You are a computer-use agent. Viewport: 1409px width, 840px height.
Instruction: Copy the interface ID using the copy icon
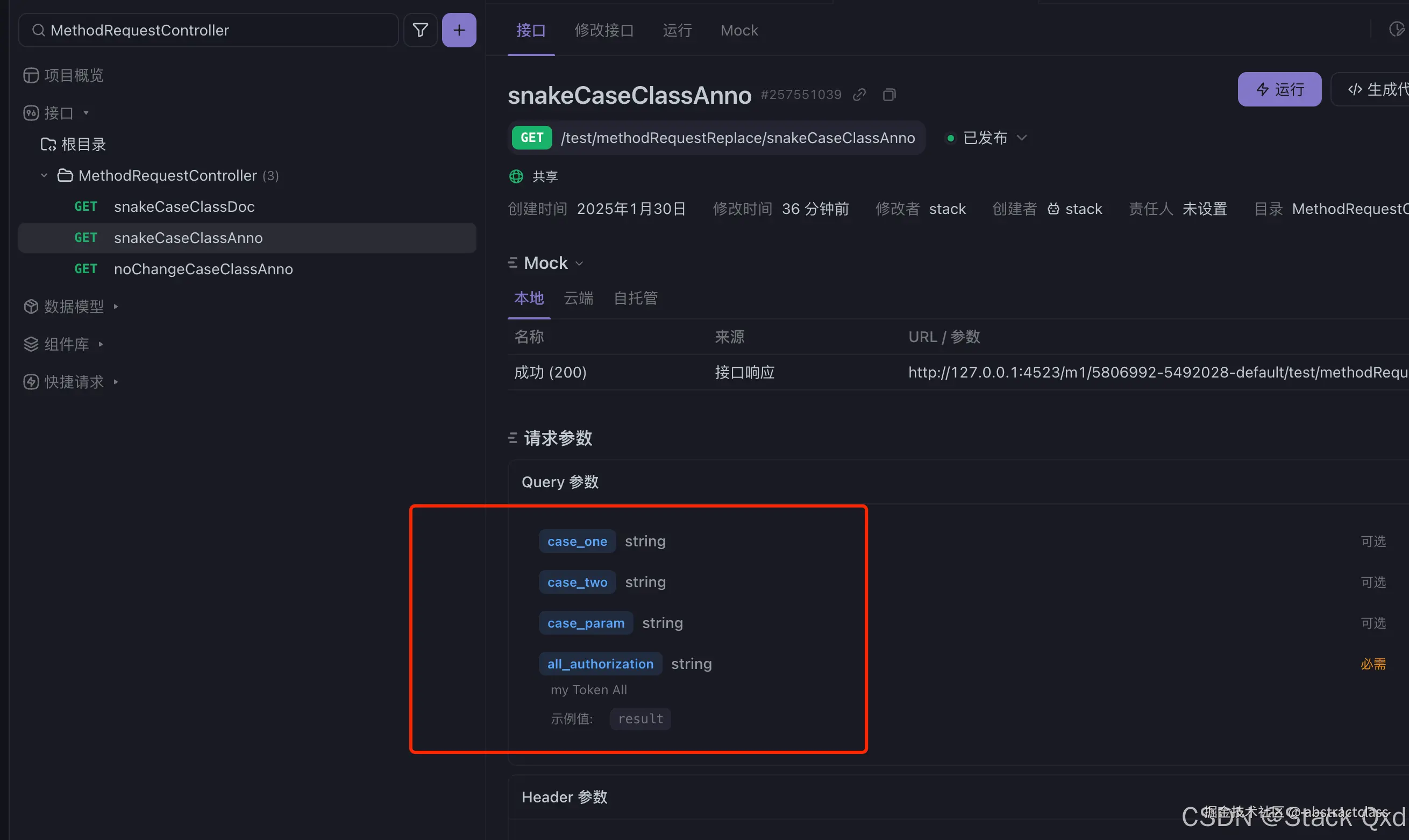[888, 95]
